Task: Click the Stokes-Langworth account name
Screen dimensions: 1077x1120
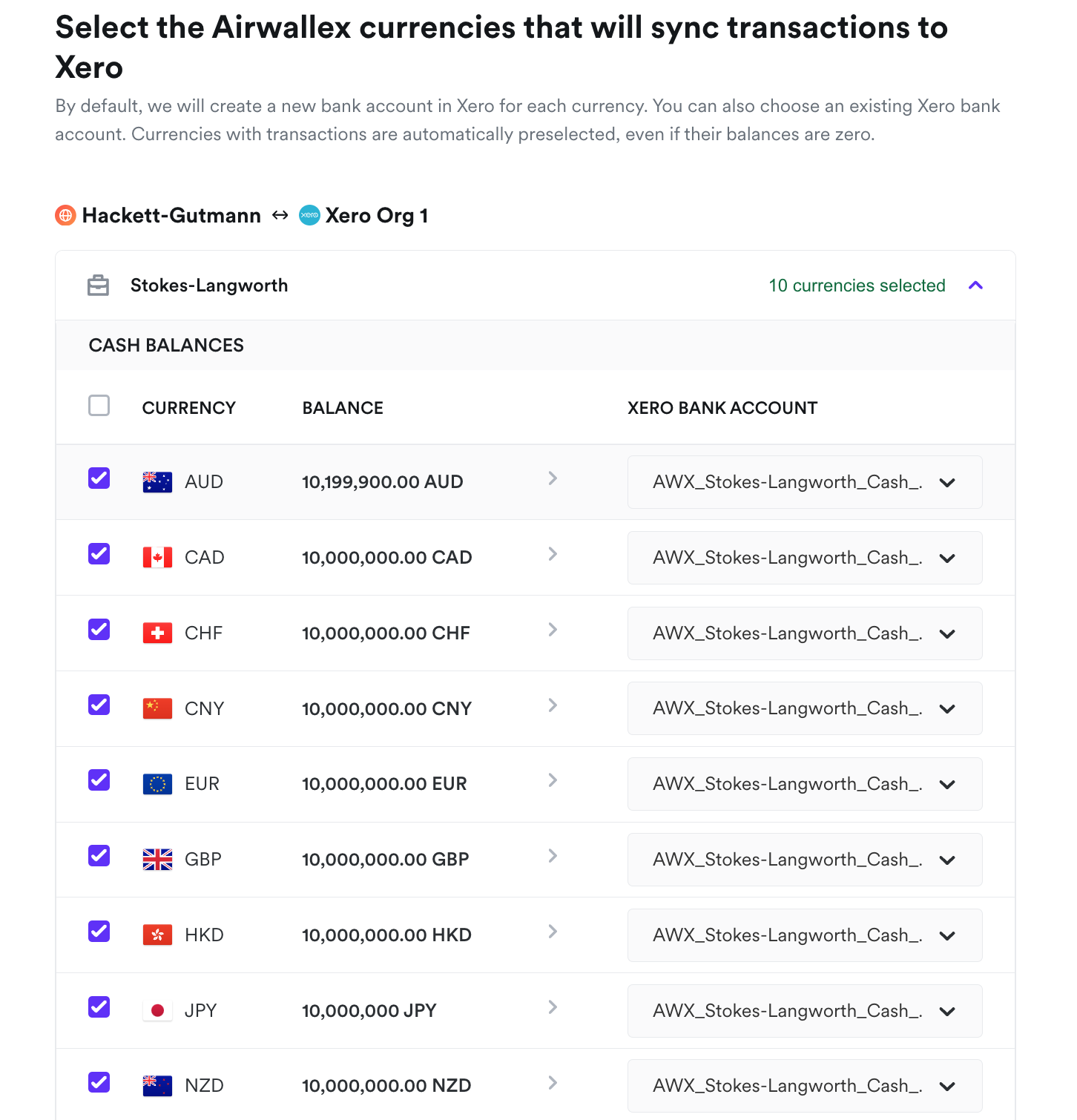Action: (x=209, y=286)
